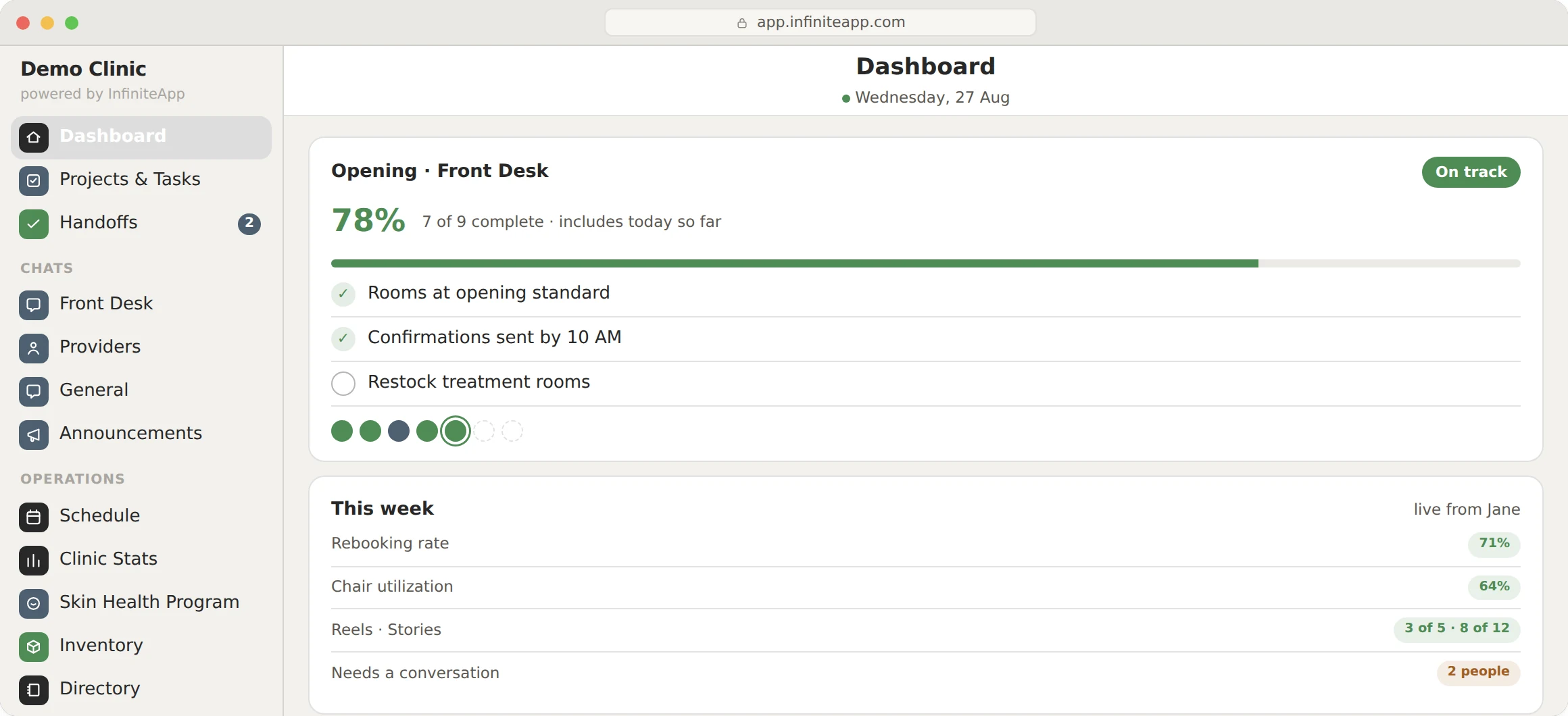Uncheck Rooms at opening standard

point(343,295)
